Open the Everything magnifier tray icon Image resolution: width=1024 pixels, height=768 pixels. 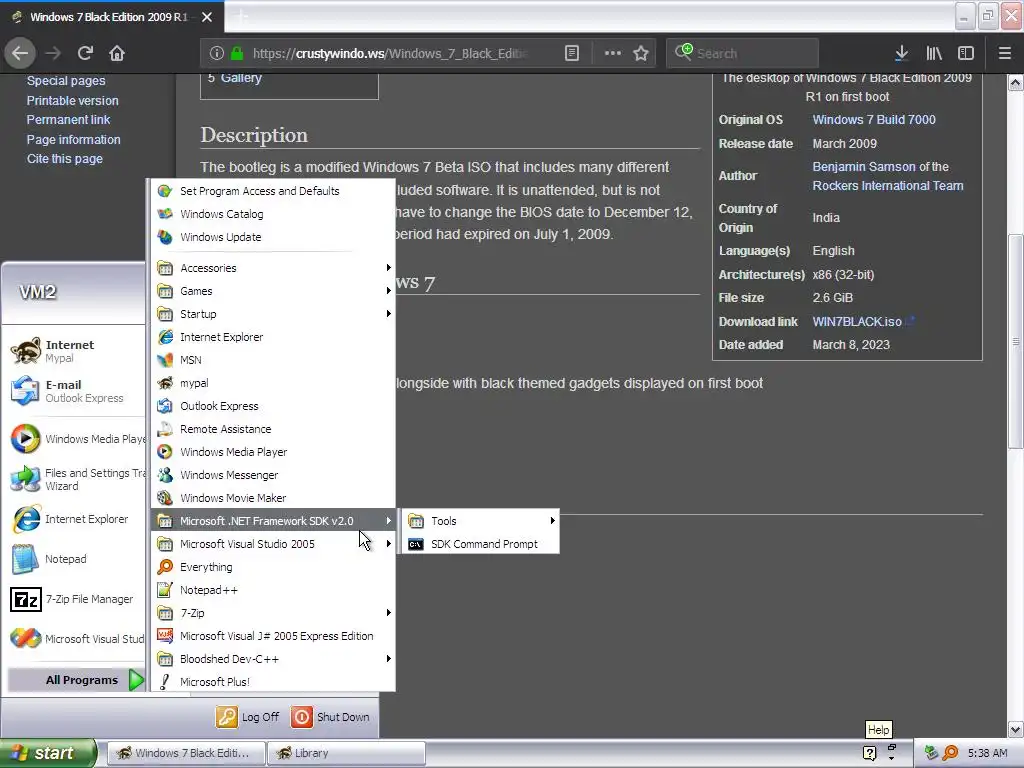click(951, 753)
